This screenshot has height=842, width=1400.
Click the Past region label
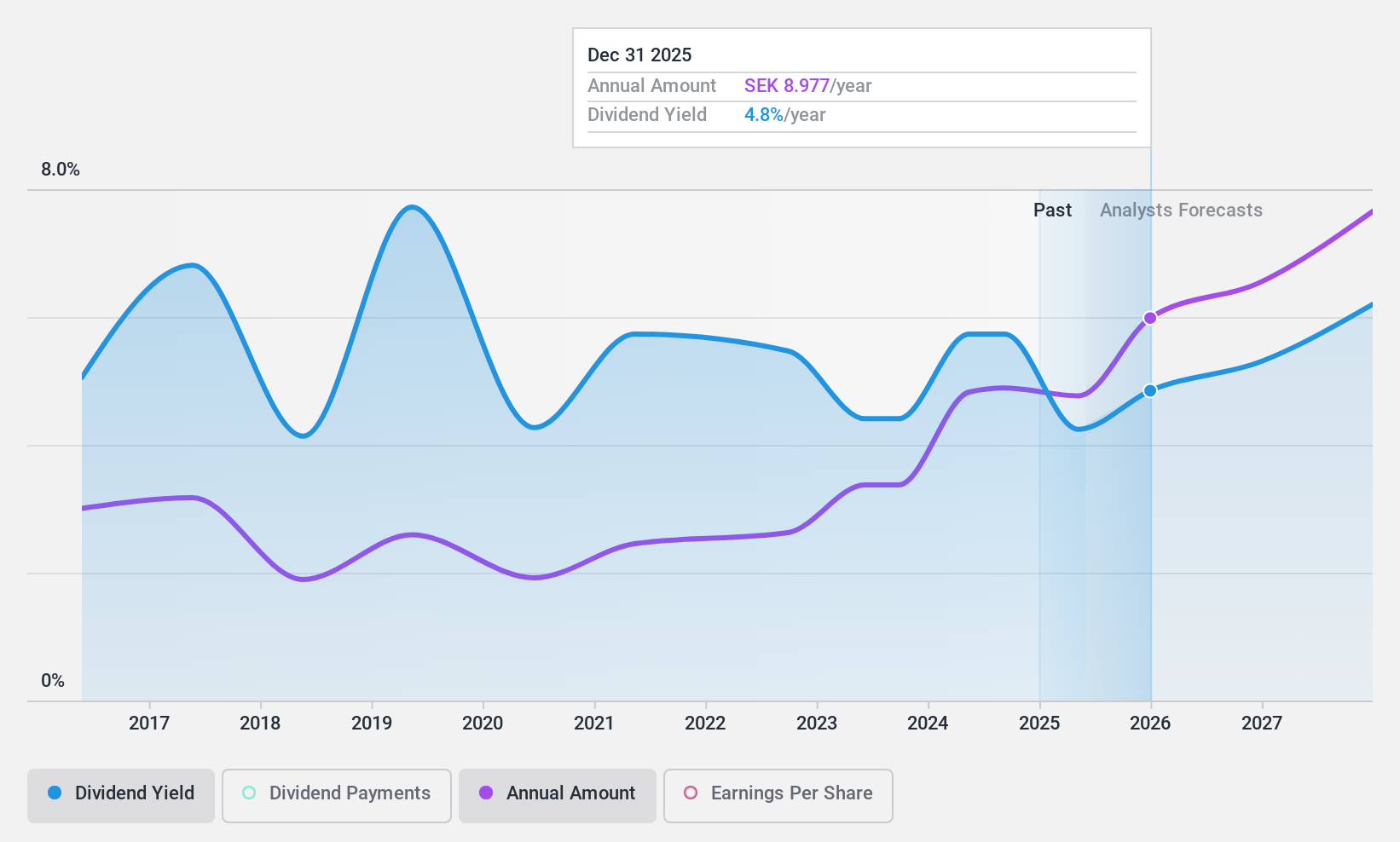click(x=1052, y=210)
